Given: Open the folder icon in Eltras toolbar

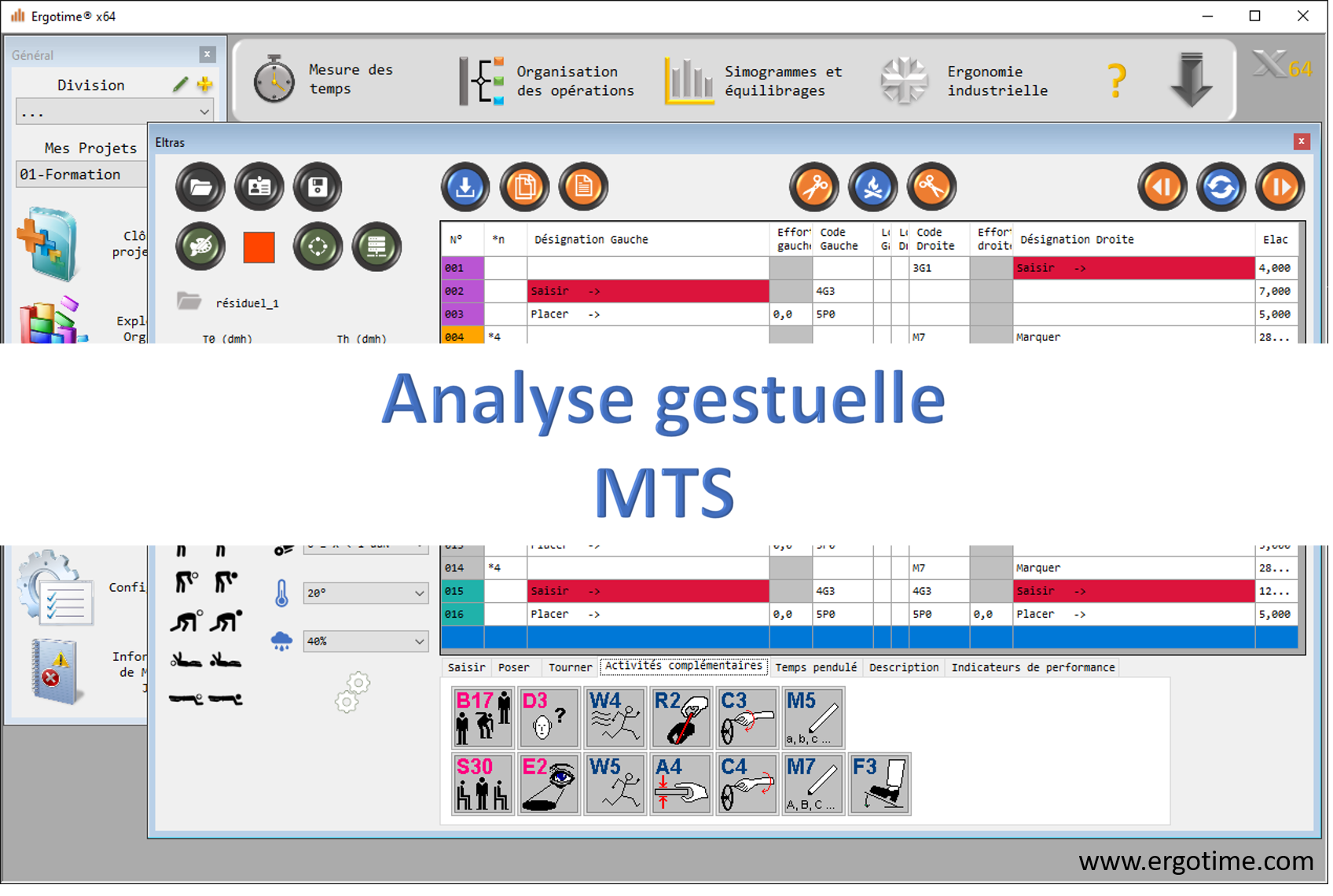Looking at the screenshot, I should pyautogui.click(x=200, y=188).
